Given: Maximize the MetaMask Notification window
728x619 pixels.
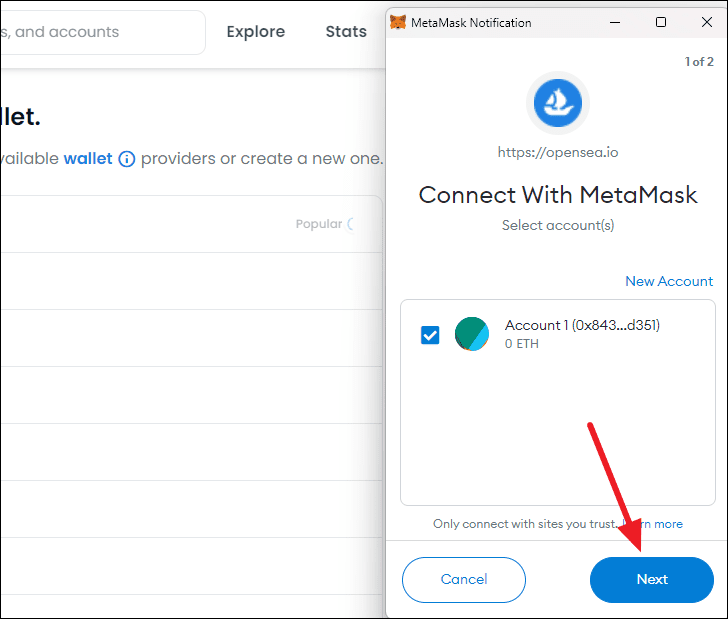Looking at the screenshot, I should click(x=661, y=22).
